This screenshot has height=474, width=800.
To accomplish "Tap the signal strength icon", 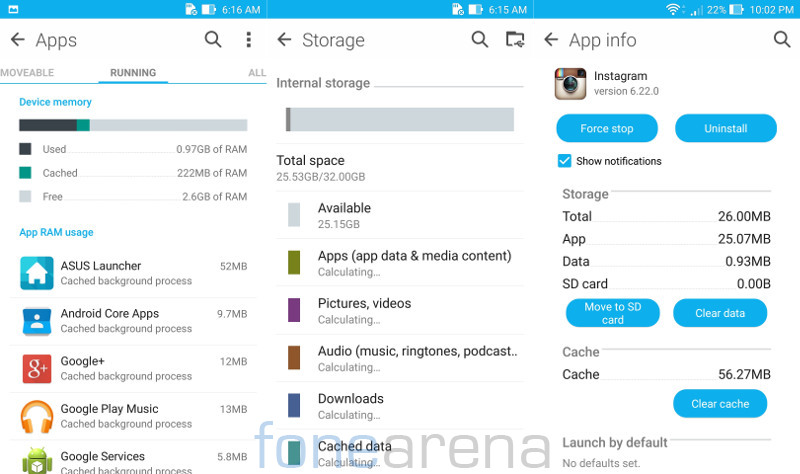I will point(696,9).
